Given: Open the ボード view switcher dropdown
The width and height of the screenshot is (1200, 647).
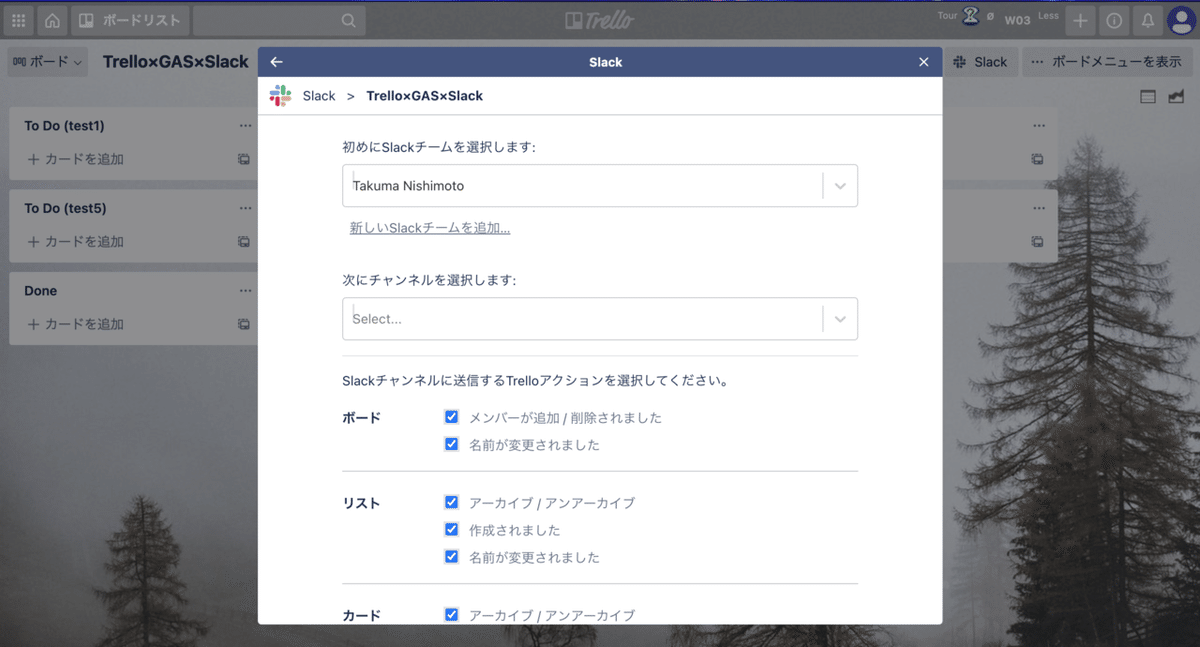Looking at the screenshot, I should point(47,61).
